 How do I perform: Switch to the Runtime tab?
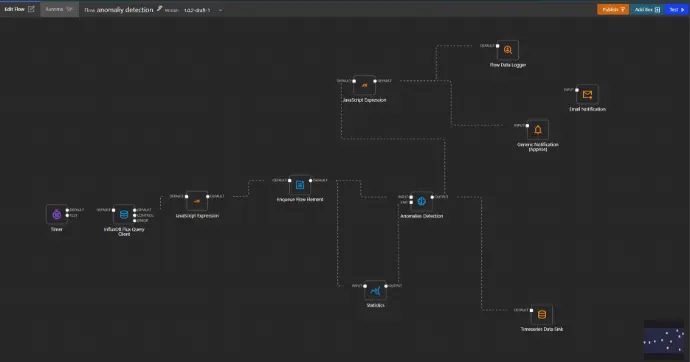pos(59,9)
